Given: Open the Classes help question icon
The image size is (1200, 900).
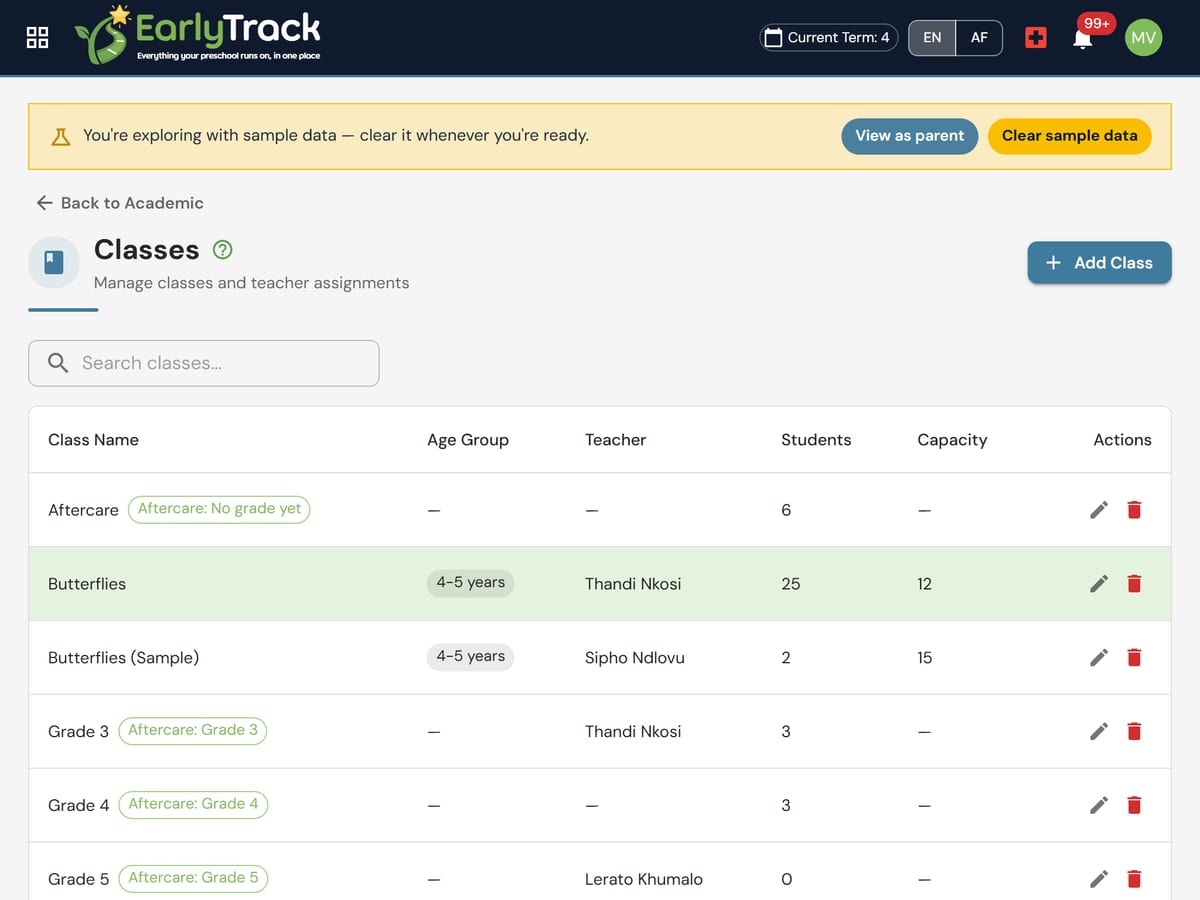Looking at the screenshot, I should point(223,249).
